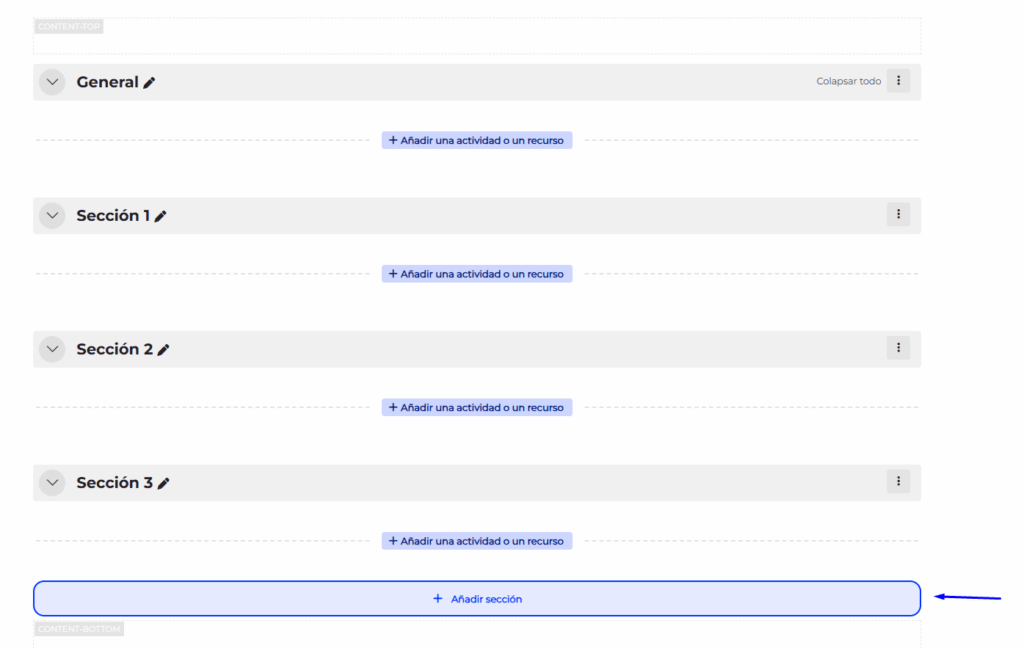The width and height of the screenshot is (1024, 648).
Task: Click 'Añadir una actividad o un recurso' in Sección 1
Action: (x=476, y=274)
